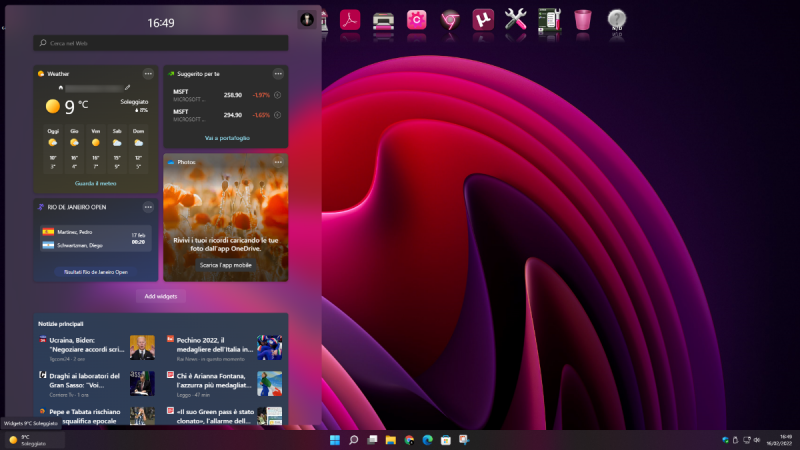This screenshot has height=450, width=800.
Task: Open the Chrome icon in dock
Action: [x=451, y=19]
